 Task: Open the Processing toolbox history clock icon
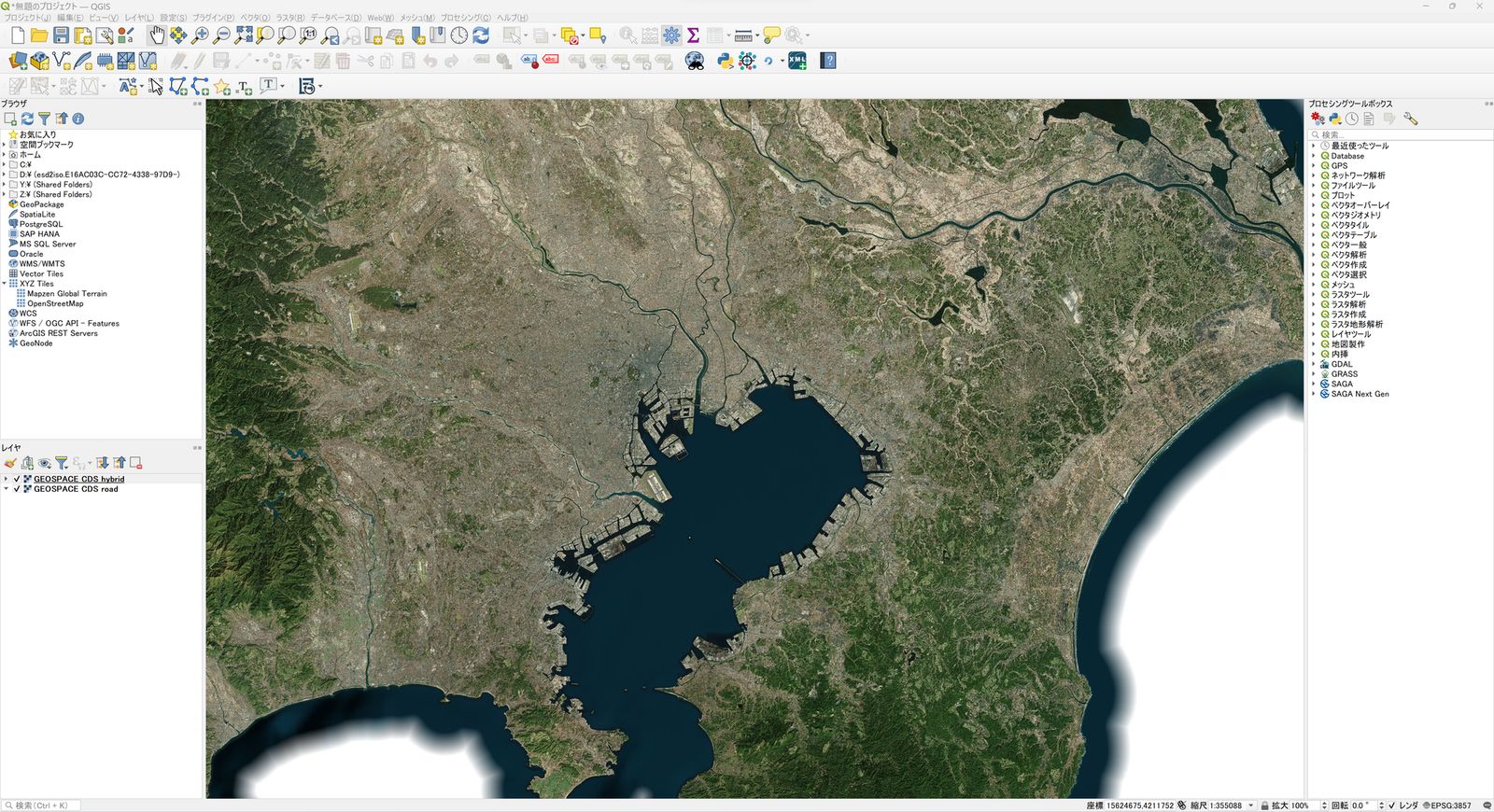pyautogui.click(x=1351, y=119)
